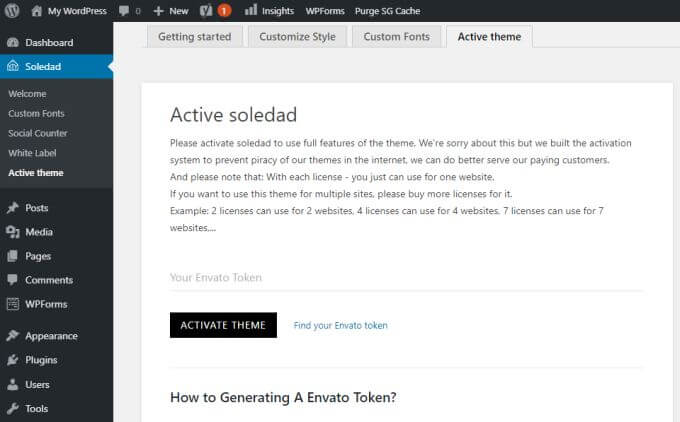Click into the Your Envato Token field

(x=406, y=277)
